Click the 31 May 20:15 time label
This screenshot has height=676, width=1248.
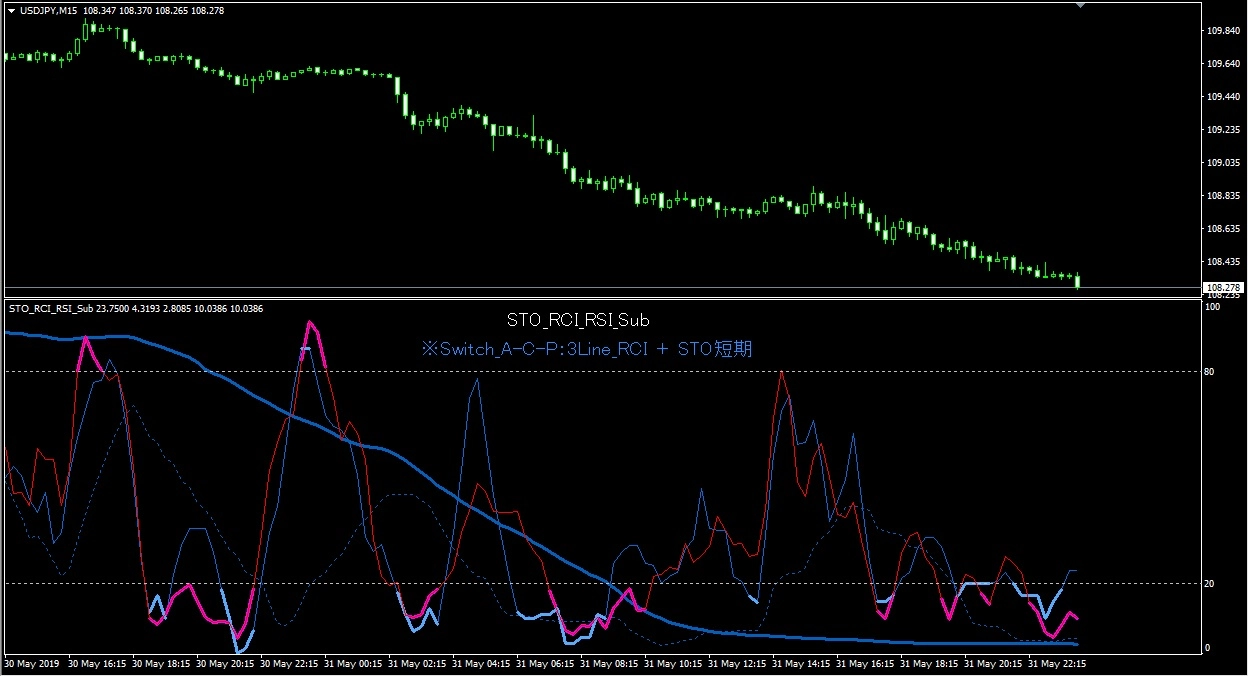(993, 663)
